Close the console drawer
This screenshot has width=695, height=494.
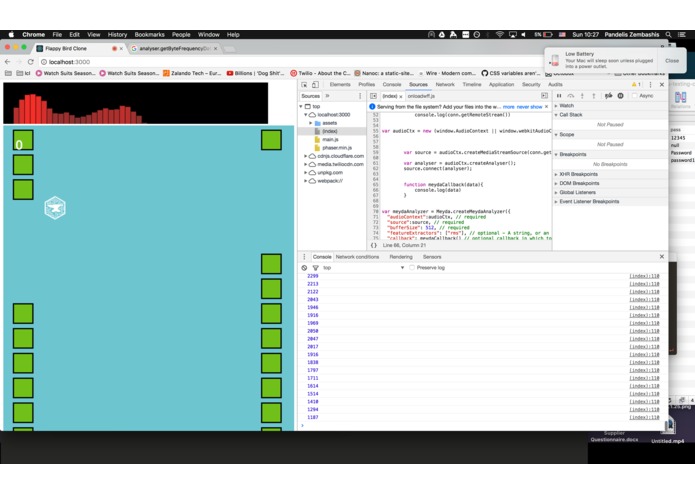662,257
